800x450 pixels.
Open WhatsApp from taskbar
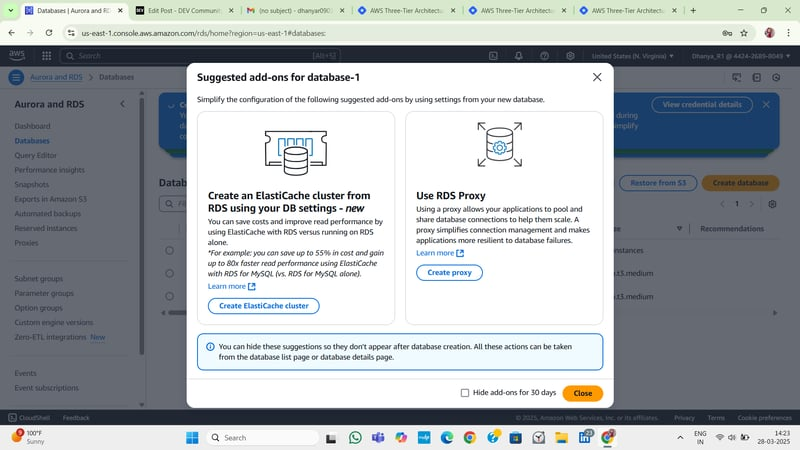pos(355,438)
